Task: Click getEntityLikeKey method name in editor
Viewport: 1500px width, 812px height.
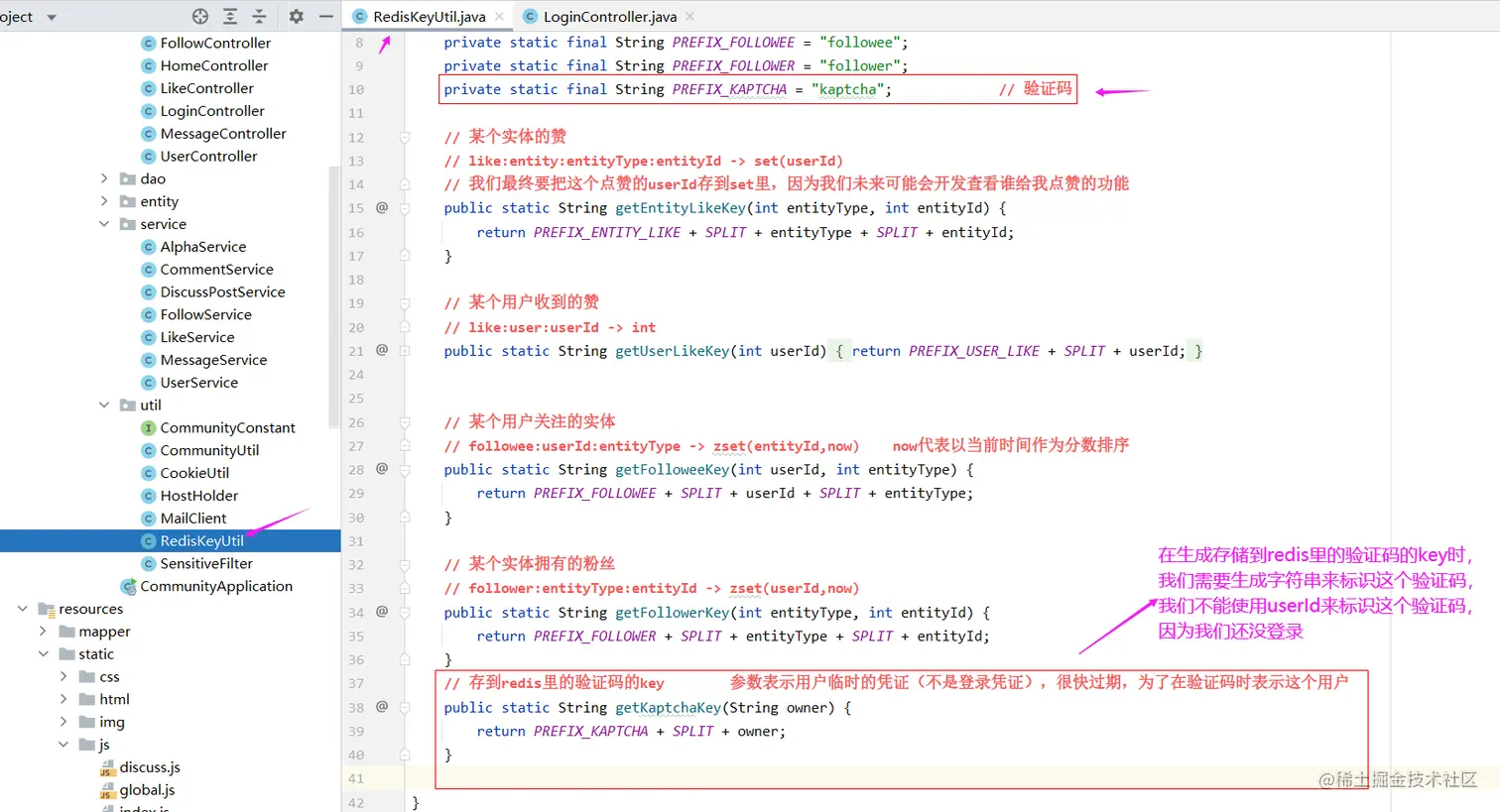Action: (681, 208)
